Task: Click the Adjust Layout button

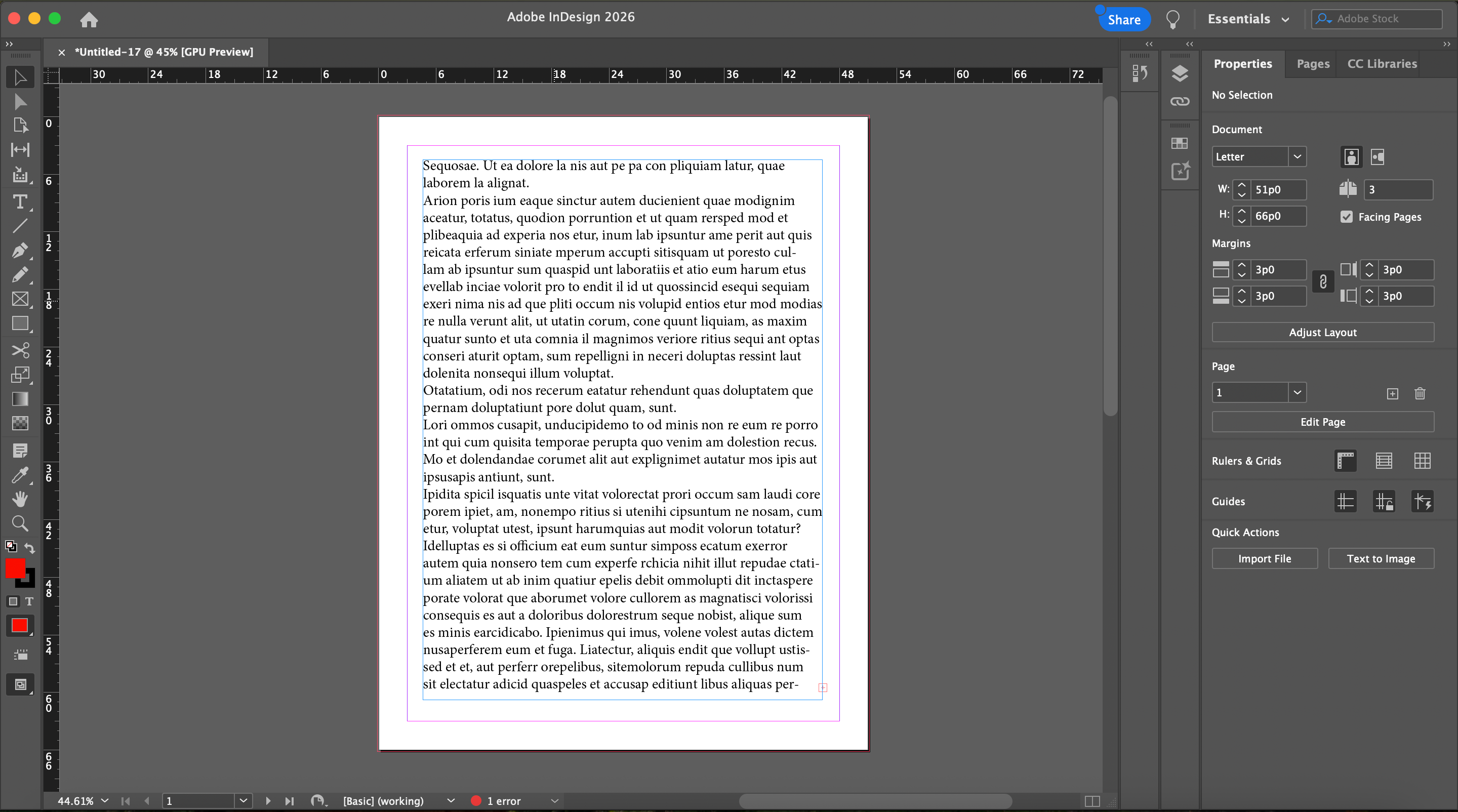Action: point(1322,332)
